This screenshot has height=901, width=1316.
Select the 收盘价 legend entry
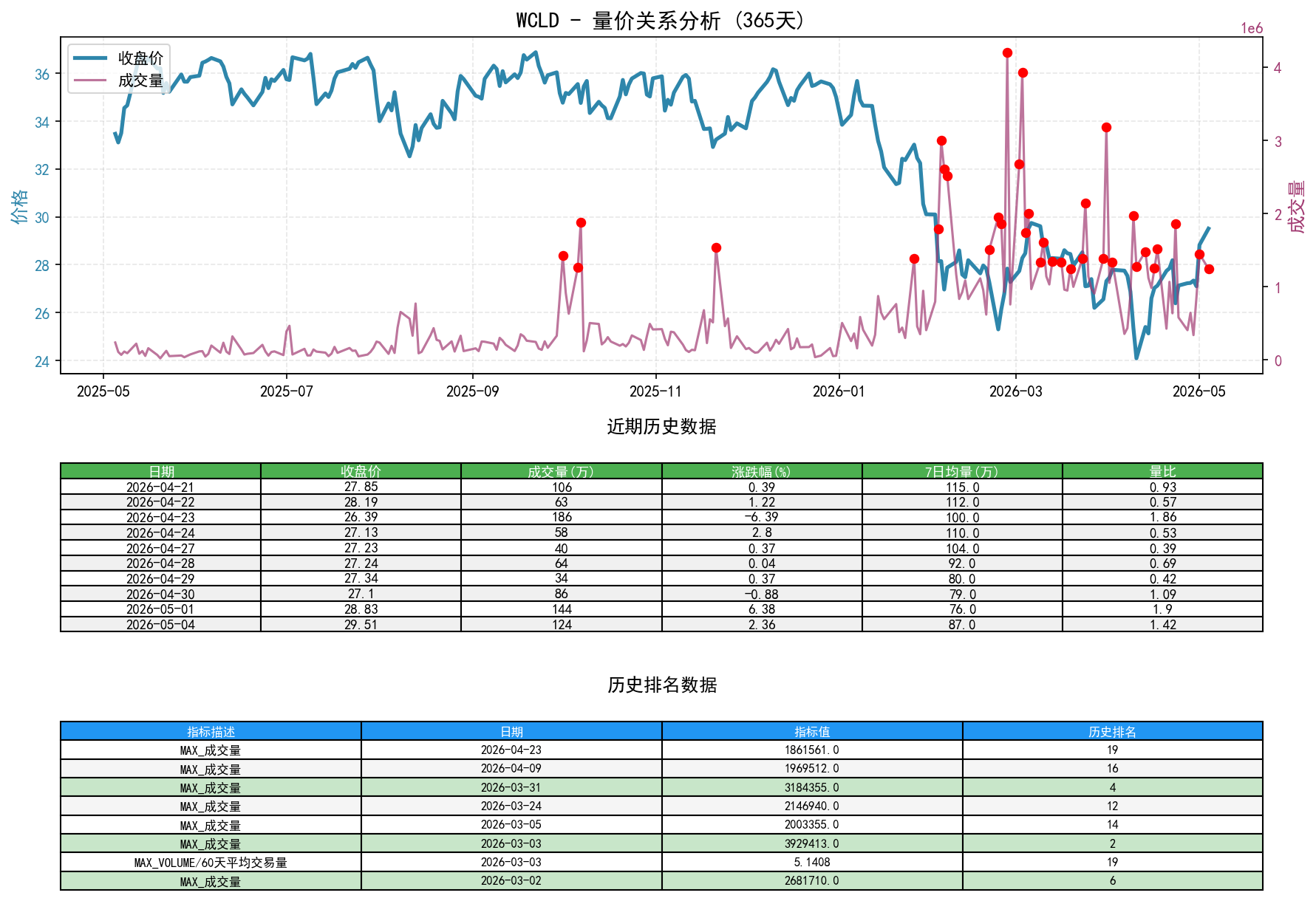coord(118,58)
